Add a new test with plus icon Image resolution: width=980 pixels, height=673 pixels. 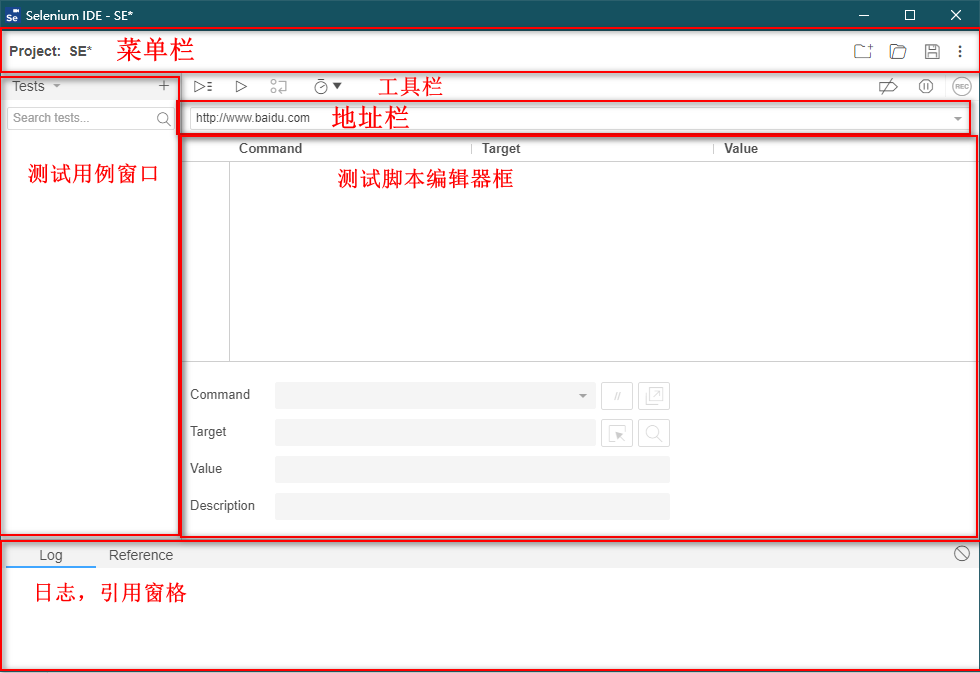[x=164, y=86]
